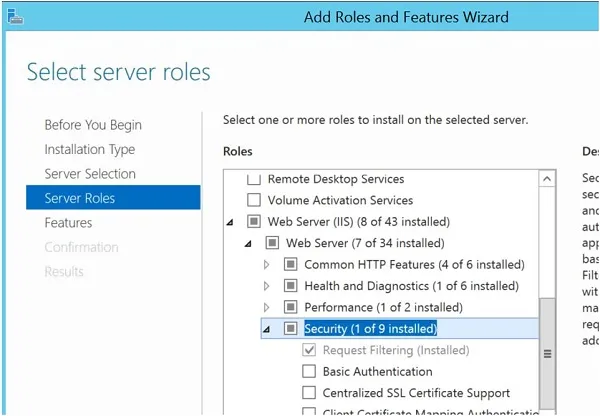Check the Remote Desktop Services checkbox
The image size is (600, 416).
point(253,179)
